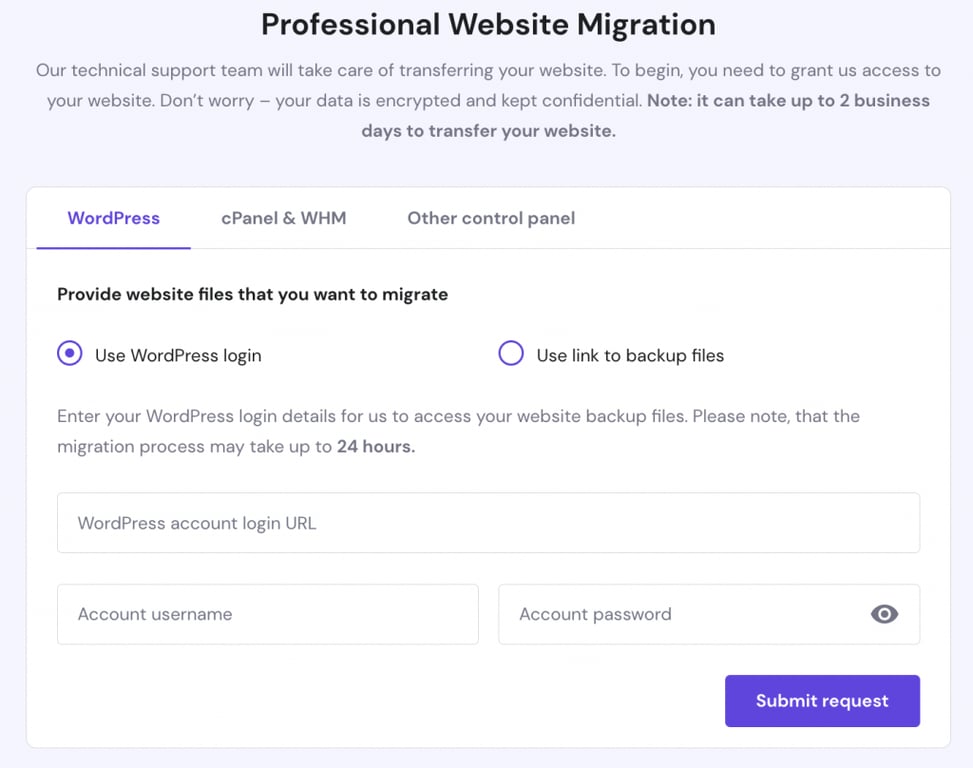Image resolution: width=973 pixels, height=768 pixels.
Task: Confirm WordPress login is the selected method
Action: pyautogui.click(x=68, y=353)
